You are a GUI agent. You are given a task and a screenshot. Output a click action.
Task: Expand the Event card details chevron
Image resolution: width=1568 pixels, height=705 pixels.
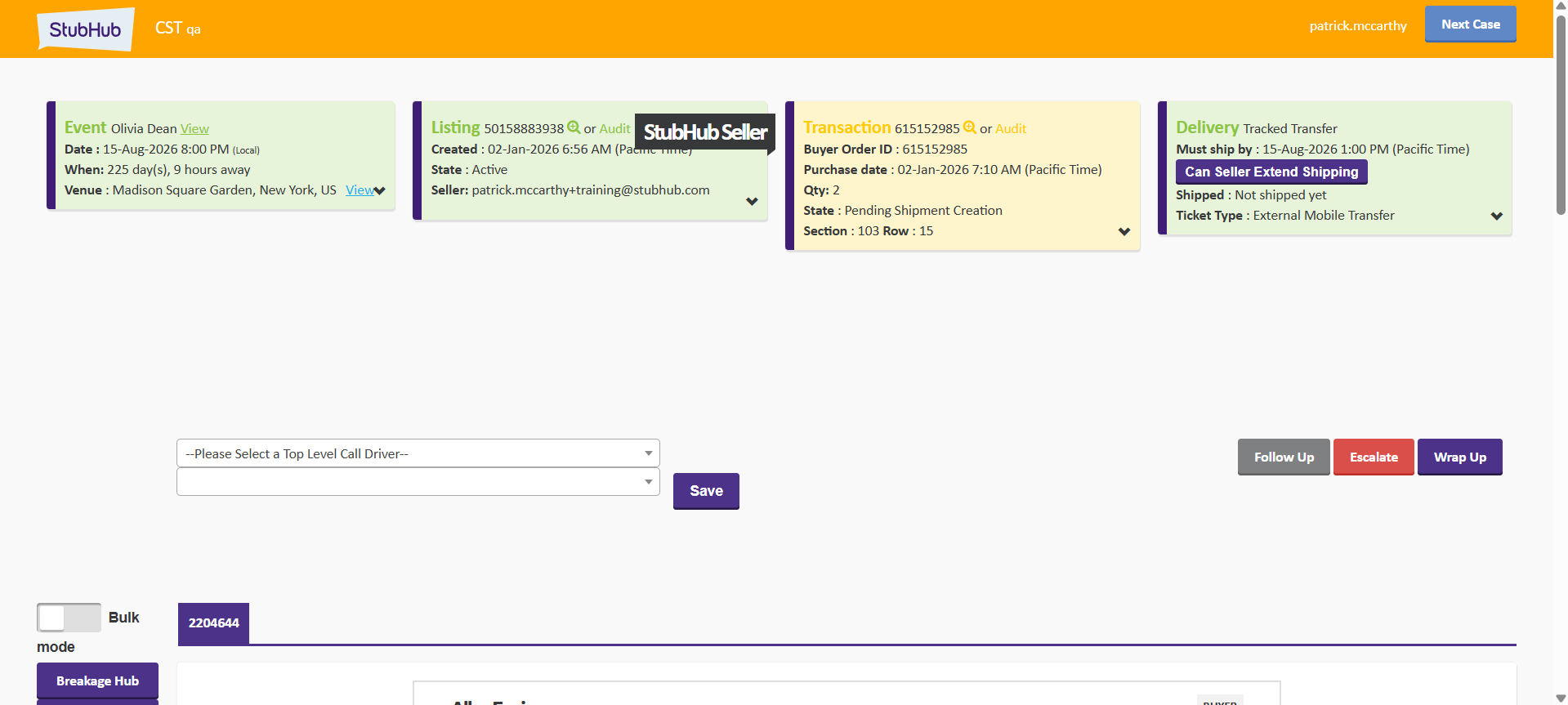[379, 191]
